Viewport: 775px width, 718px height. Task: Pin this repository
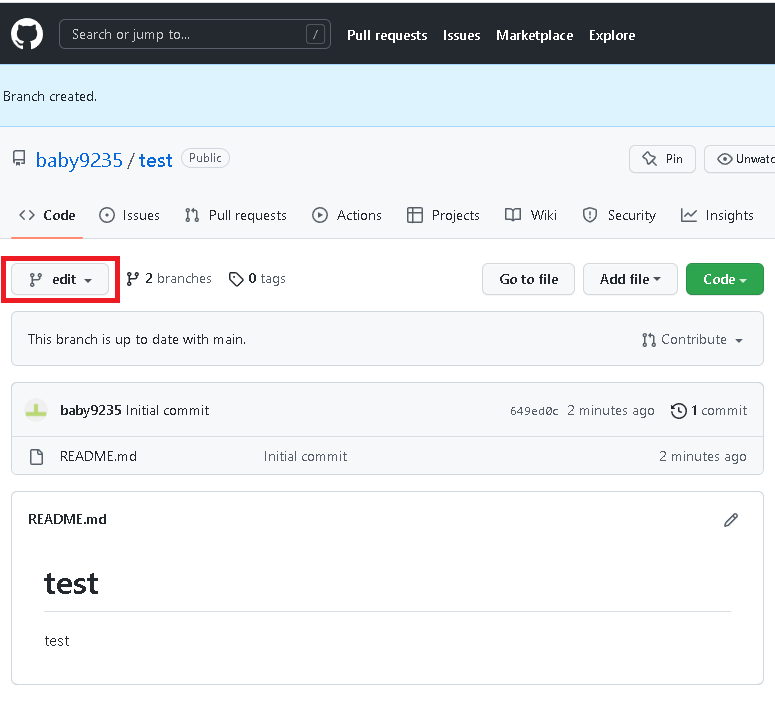click(662, 159)
